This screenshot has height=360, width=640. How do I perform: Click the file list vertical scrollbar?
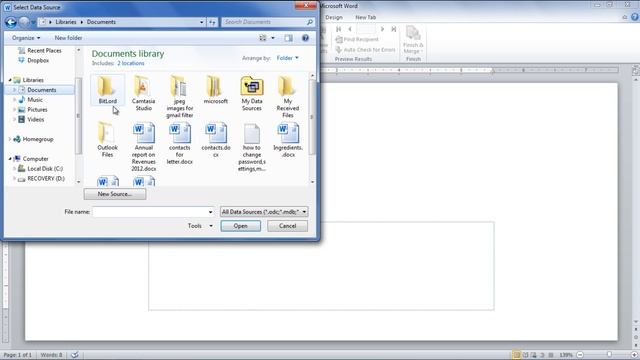click(313, 117)
